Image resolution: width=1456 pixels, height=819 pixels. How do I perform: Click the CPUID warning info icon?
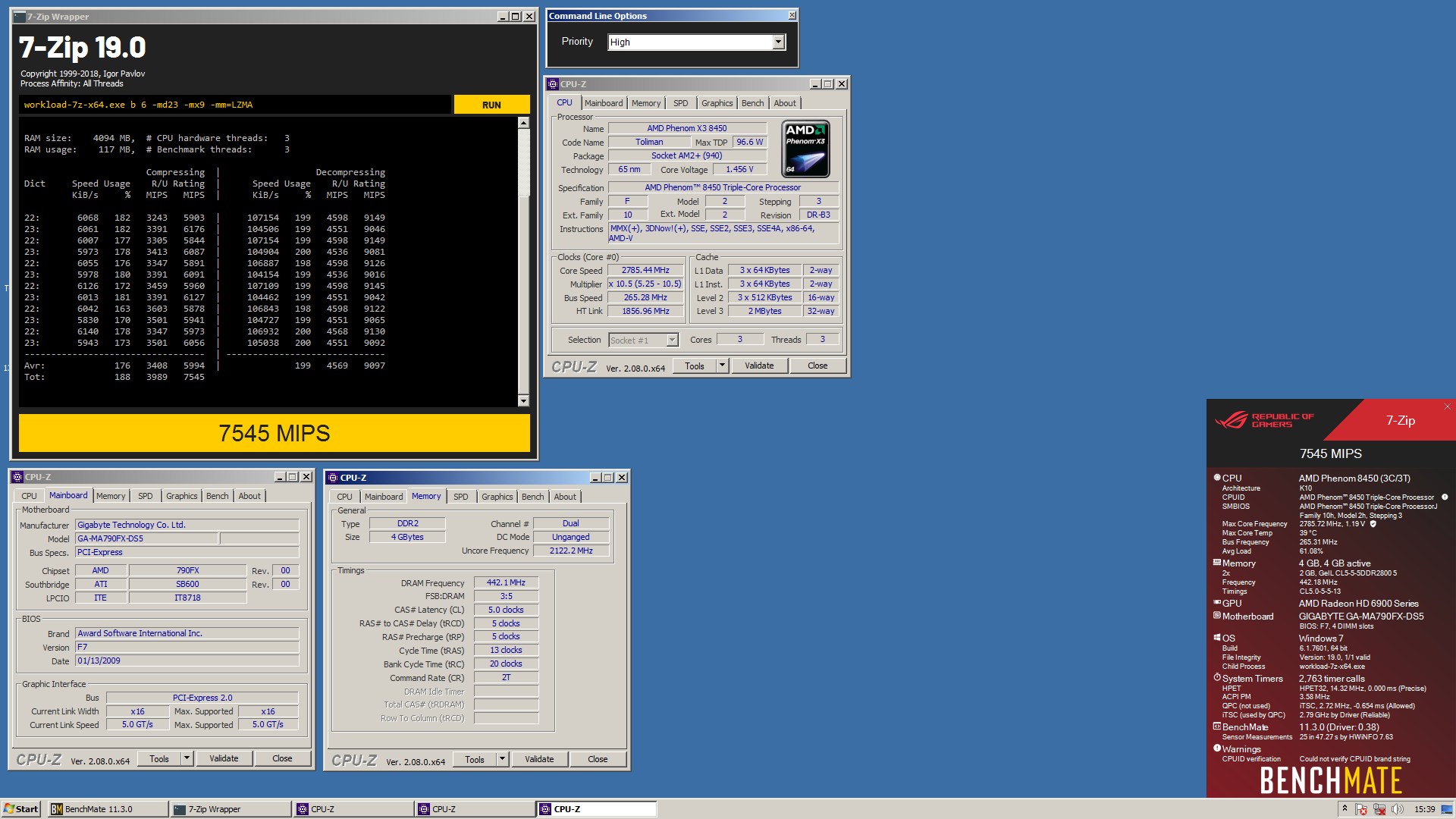[1445, 497]
